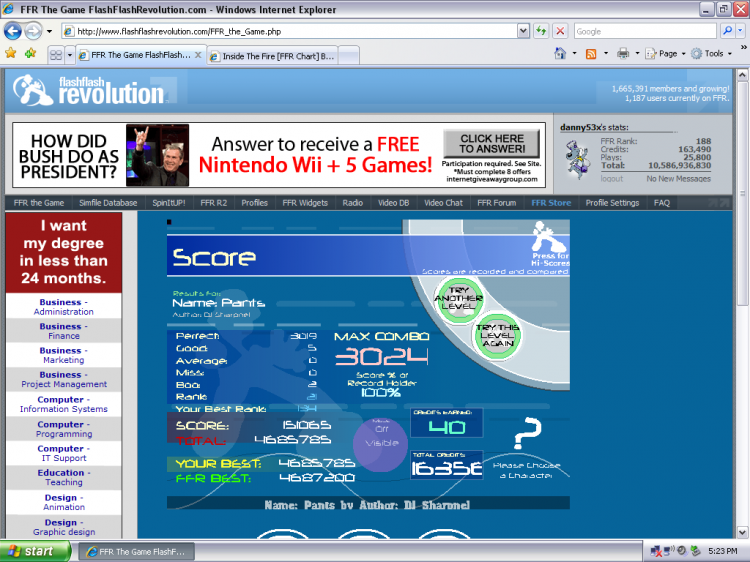Open the FFR Widgets menu item
This screenshot has height=562, width=750.
(305, 203)
